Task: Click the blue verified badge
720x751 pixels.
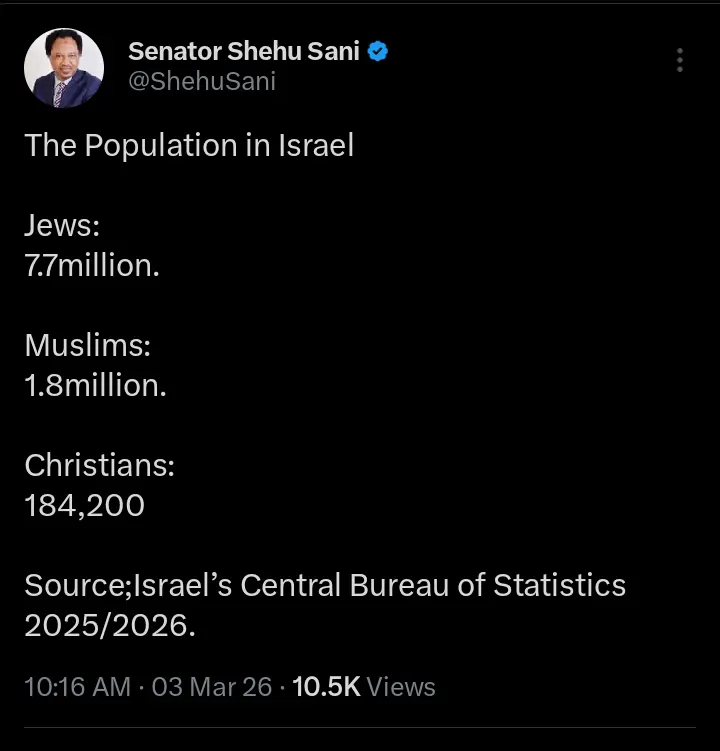Action: 378,52
